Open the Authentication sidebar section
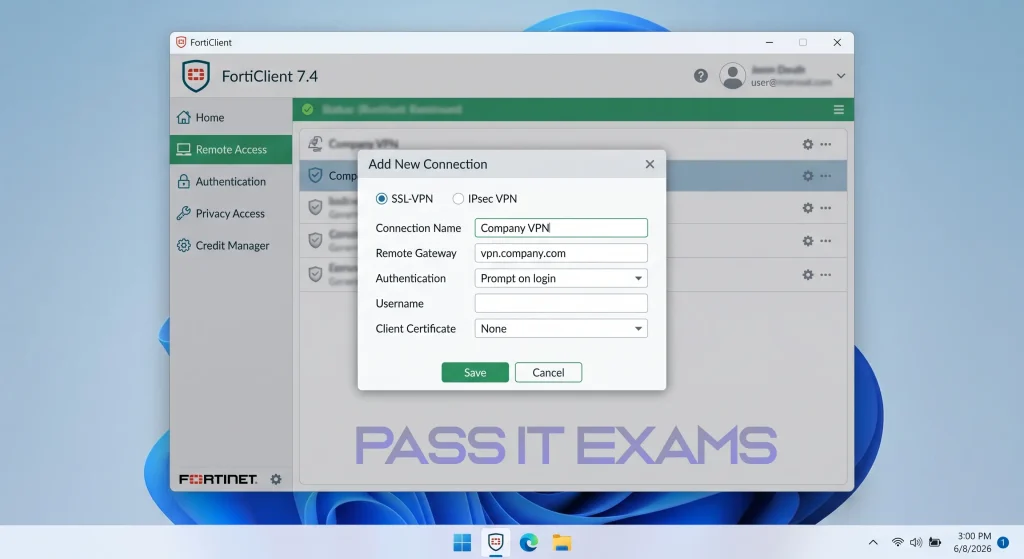This screenshot has width=1024, height=559. pyautogui.click(x=231, y=182)
